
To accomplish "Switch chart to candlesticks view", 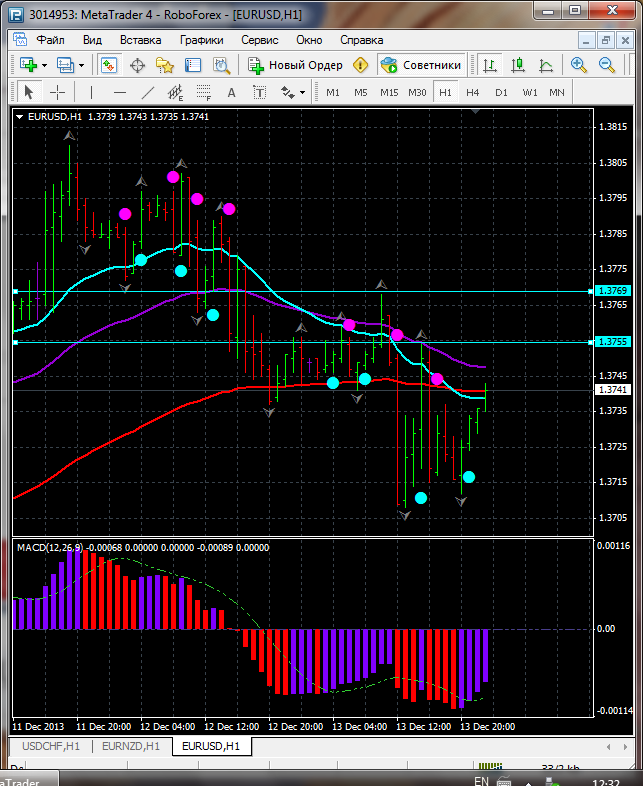I will [x=518, y=65].
